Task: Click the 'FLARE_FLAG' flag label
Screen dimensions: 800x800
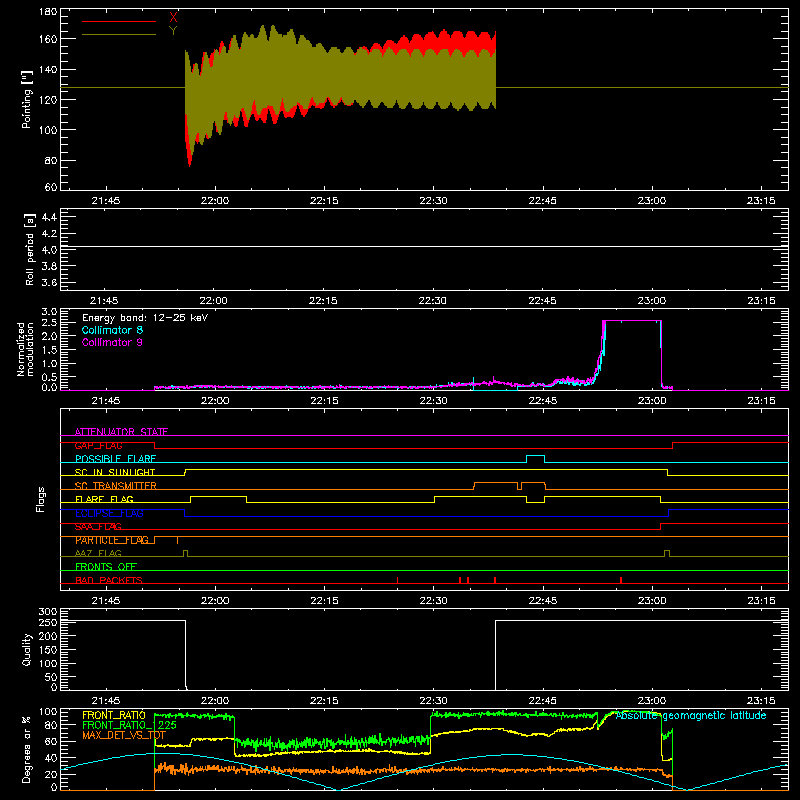Action: [x=104, y=499]
